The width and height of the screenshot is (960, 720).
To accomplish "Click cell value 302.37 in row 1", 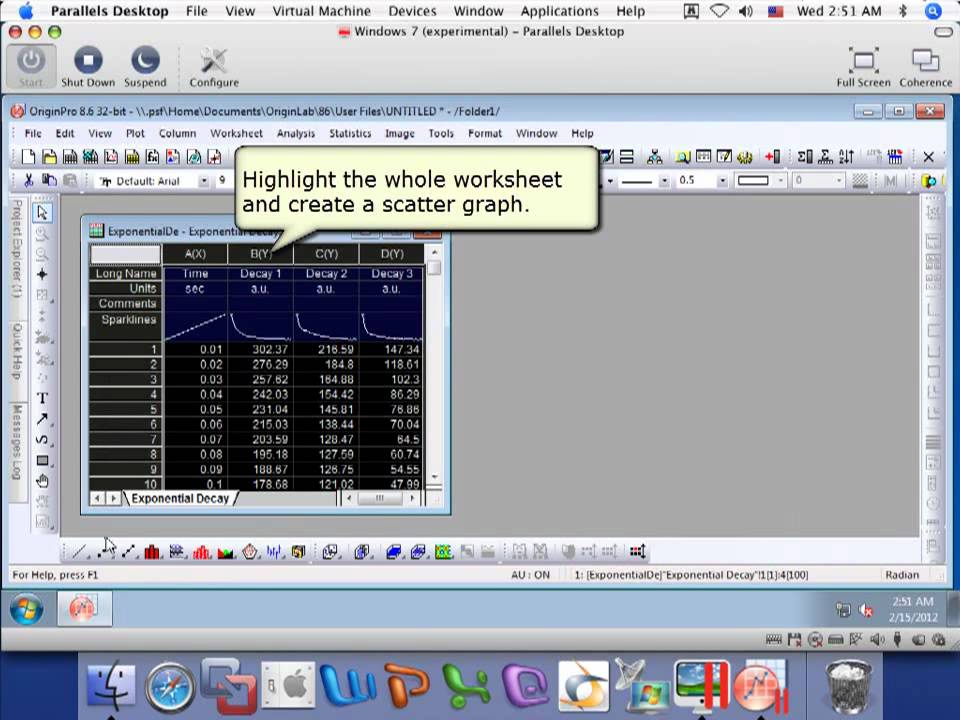I will pos(260,350).
